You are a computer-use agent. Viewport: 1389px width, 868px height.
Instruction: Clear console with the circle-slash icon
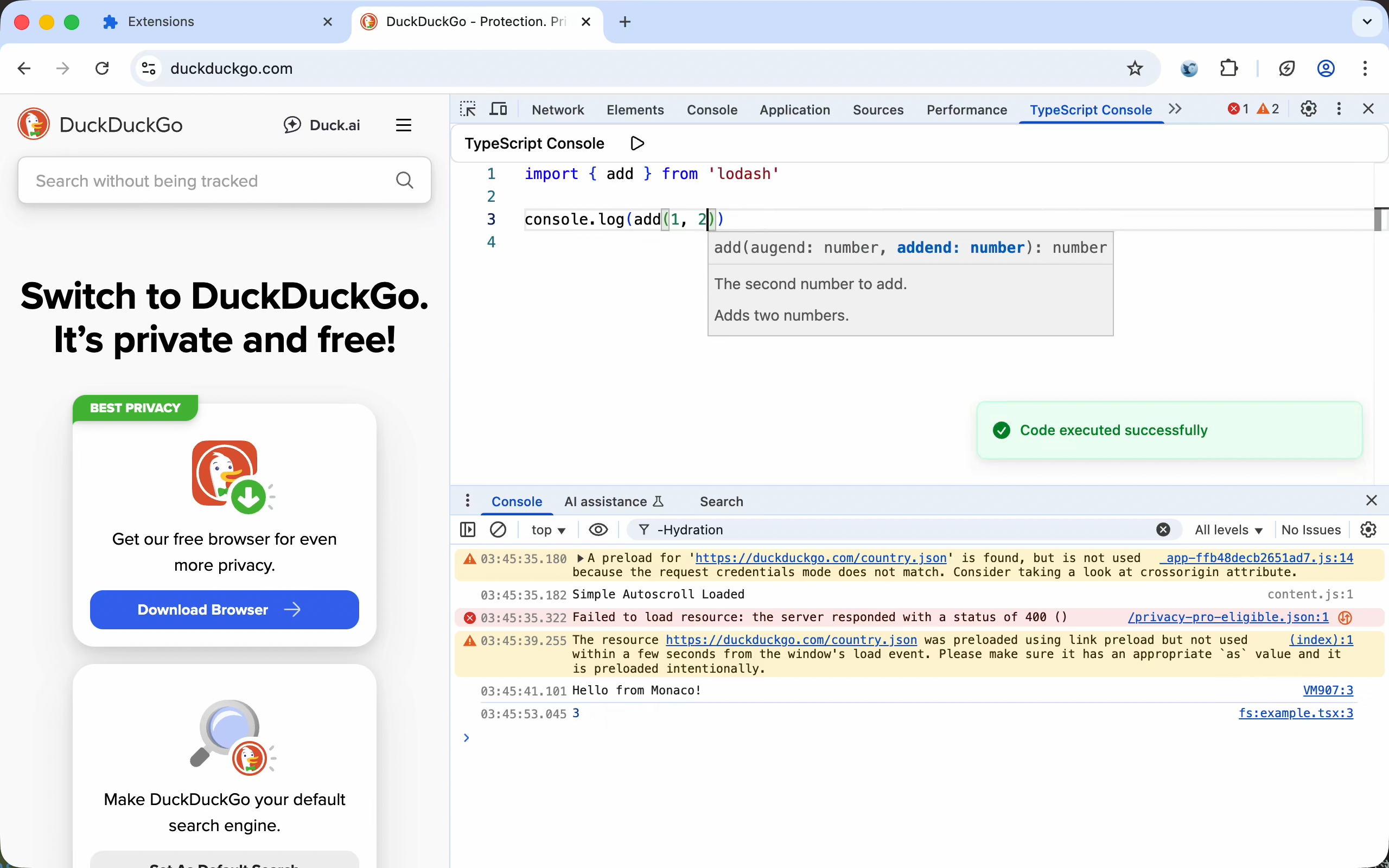(498, 529)
